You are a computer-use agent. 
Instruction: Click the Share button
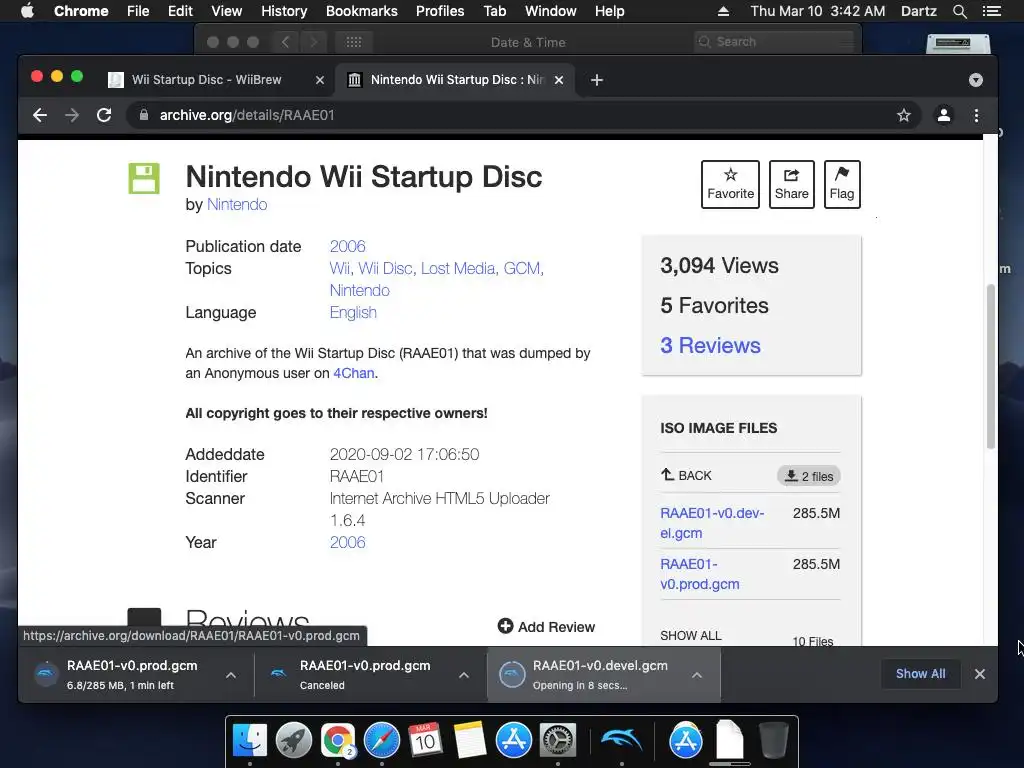tap(792, 184)
